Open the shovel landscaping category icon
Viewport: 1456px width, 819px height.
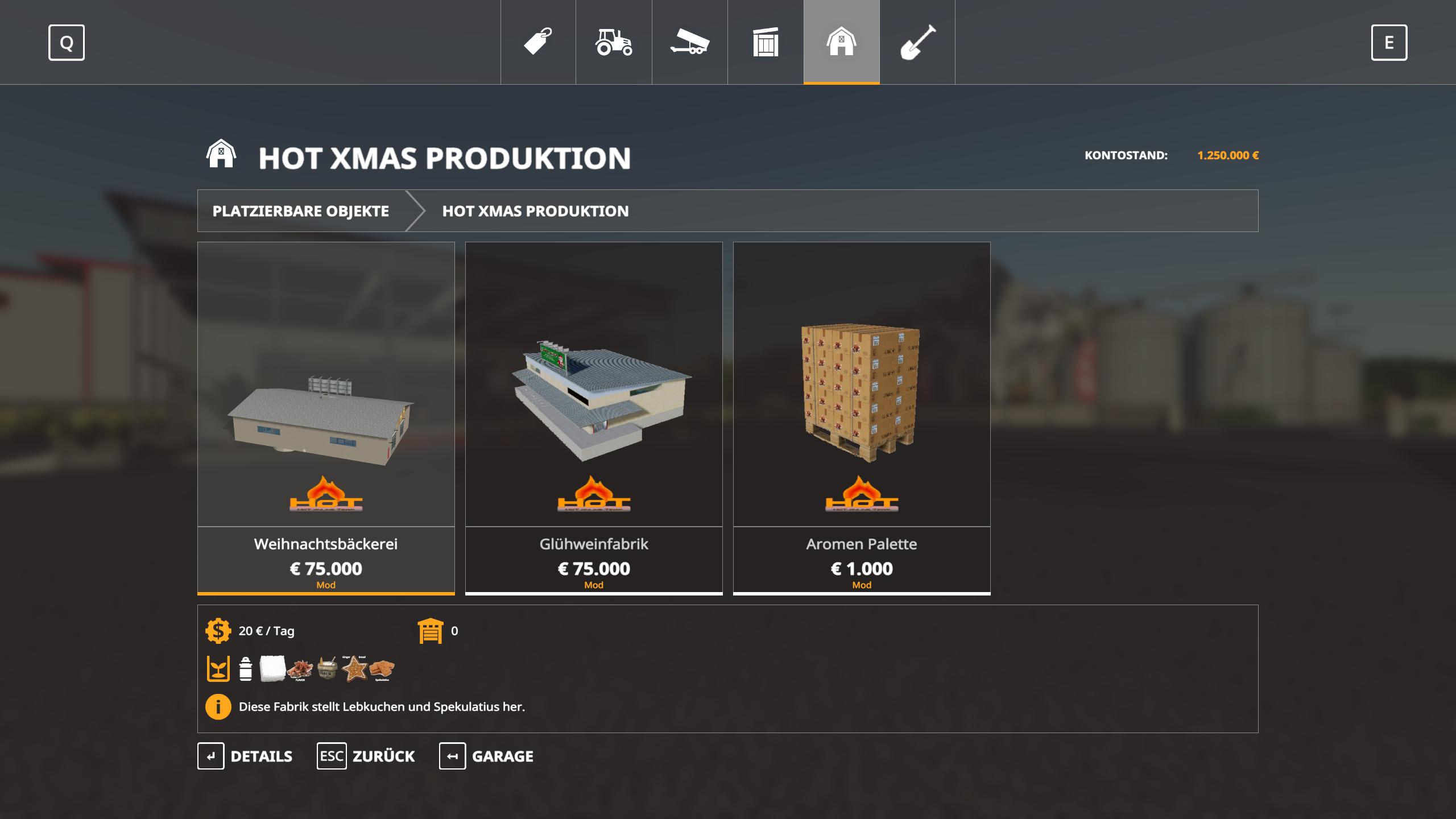click(917, 42)
